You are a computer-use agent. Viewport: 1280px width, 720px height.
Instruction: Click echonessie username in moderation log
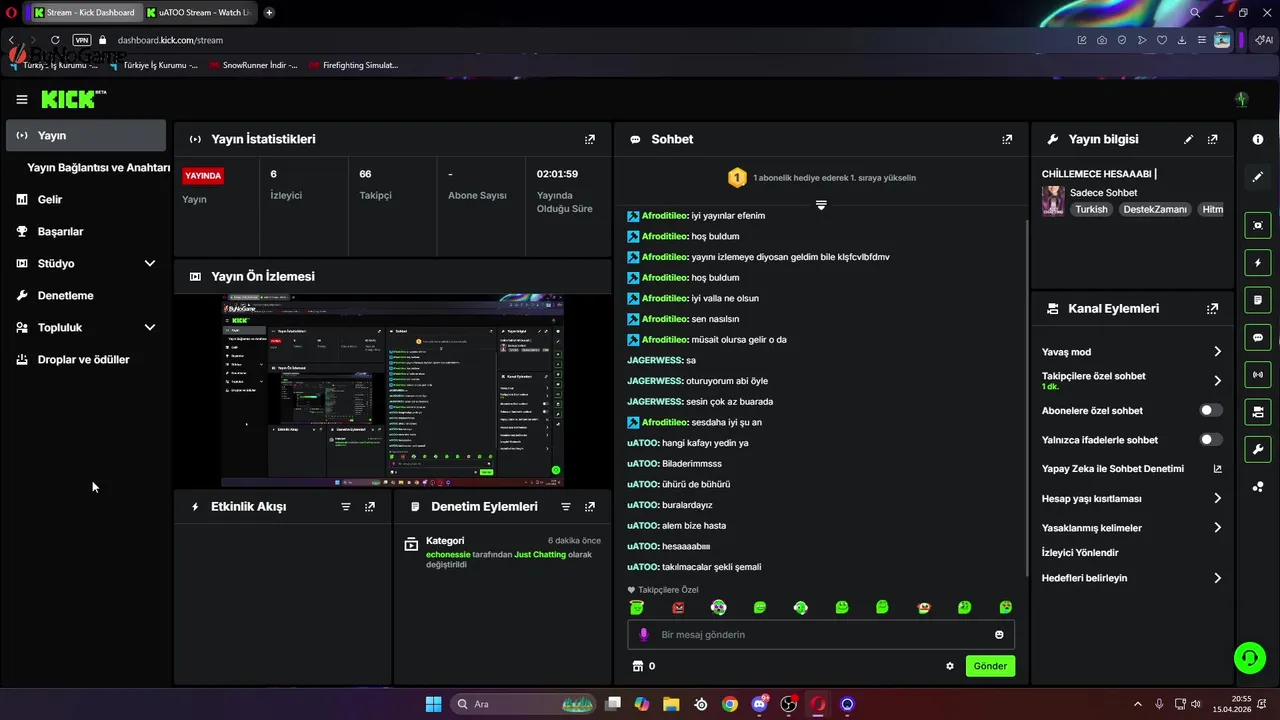tap(450, 554)
